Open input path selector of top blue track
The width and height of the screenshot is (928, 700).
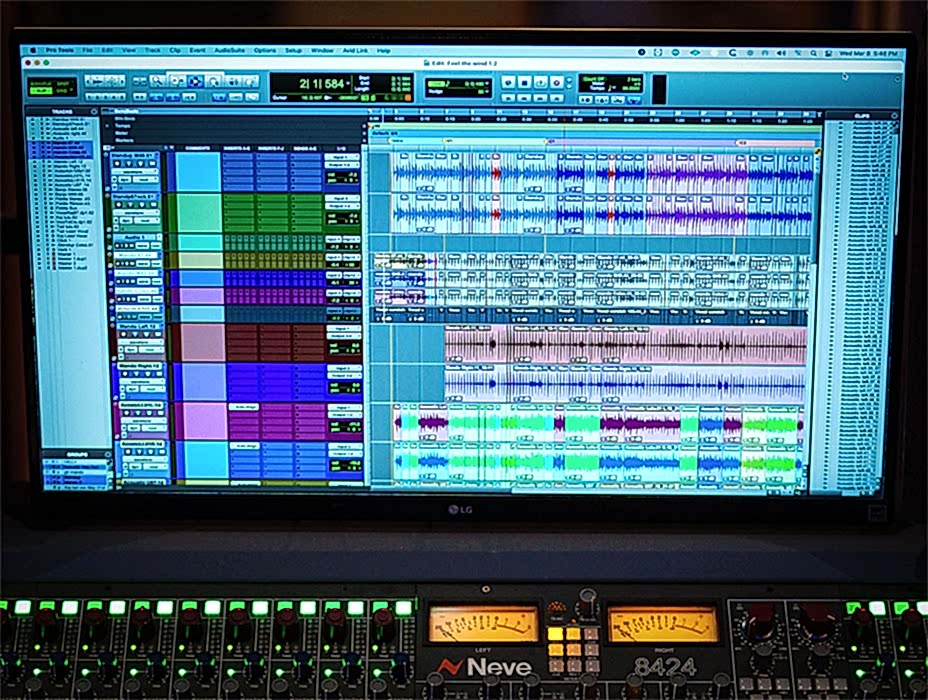[341, 157]
